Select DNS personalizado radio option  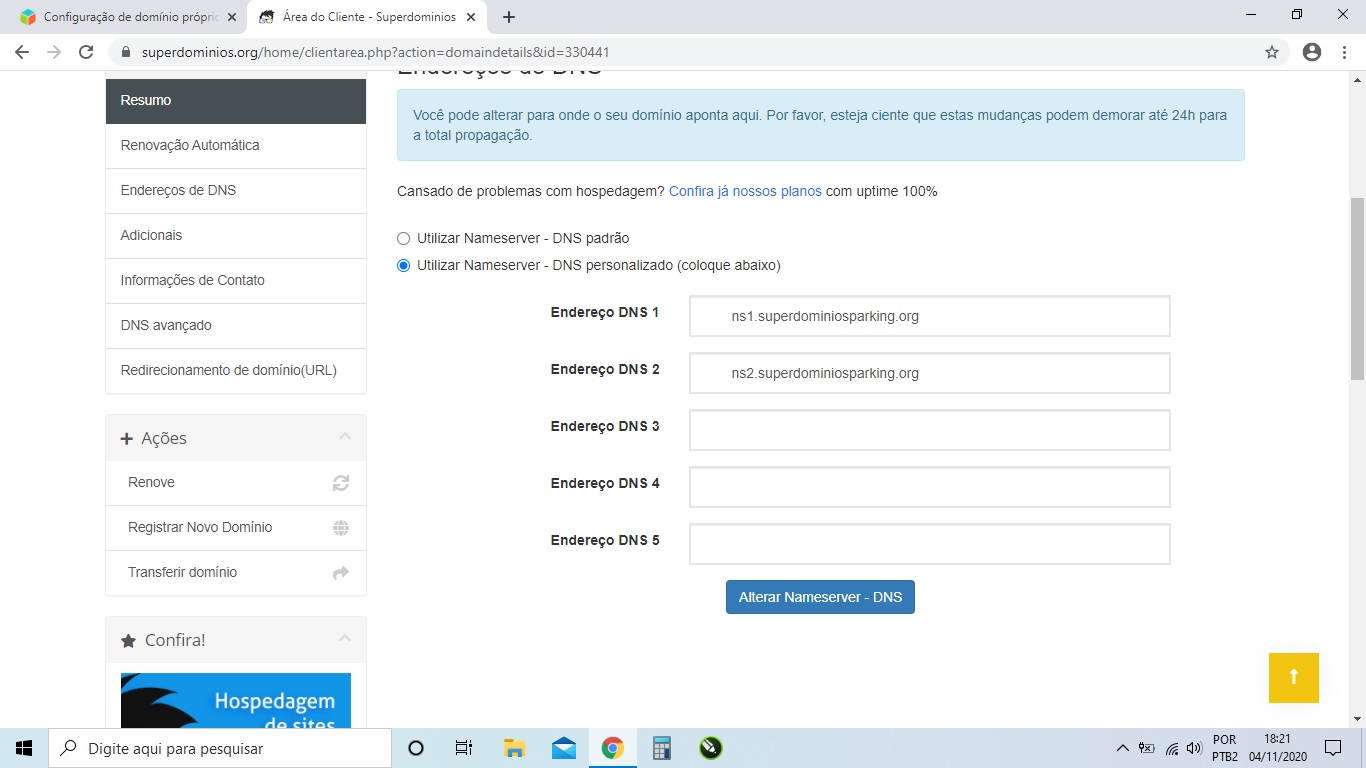404,265
